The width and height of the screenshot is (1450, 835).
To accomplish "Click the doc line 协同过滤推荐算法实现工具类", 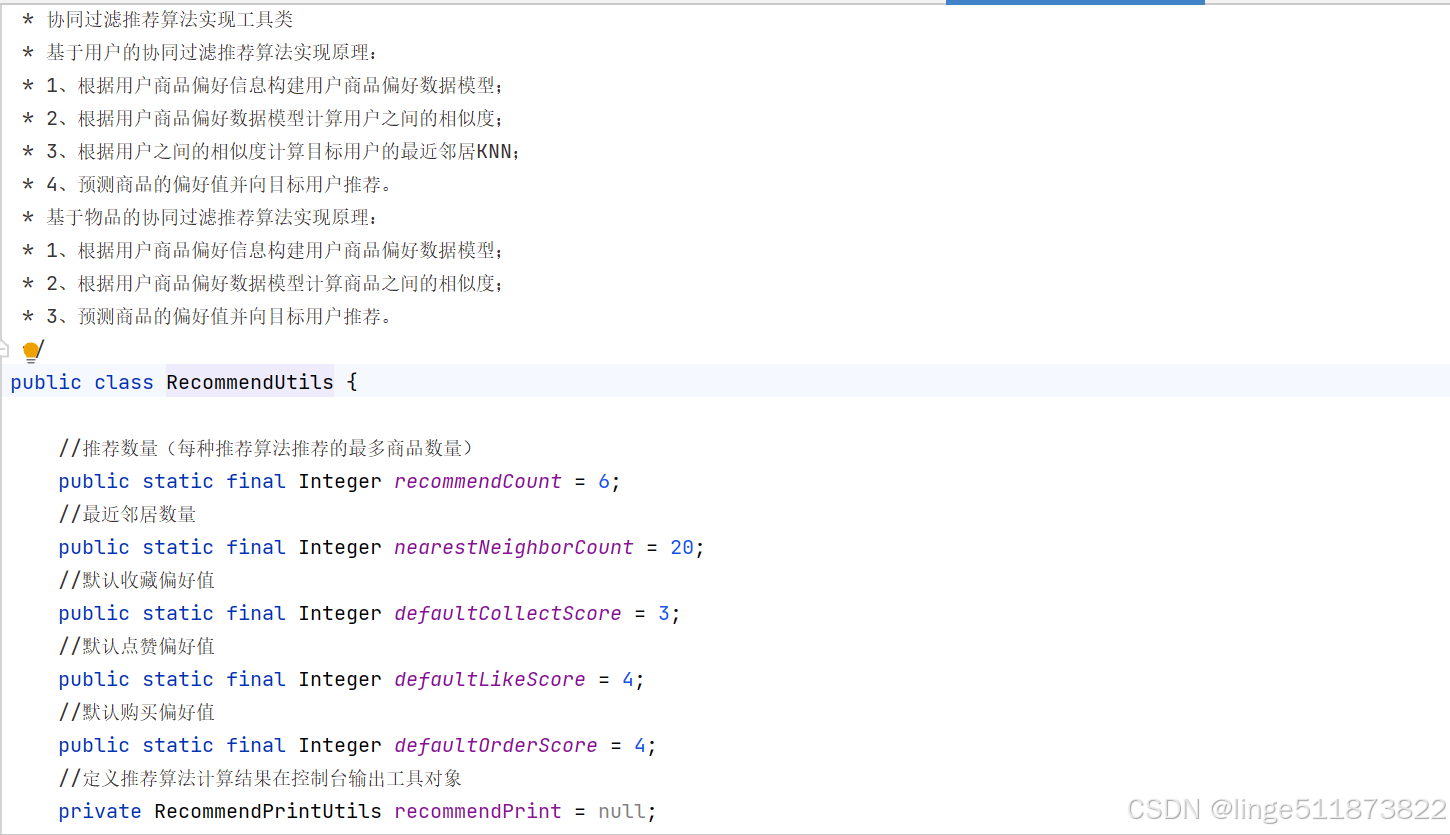I will pyautogui.click(x=170, y=19).
